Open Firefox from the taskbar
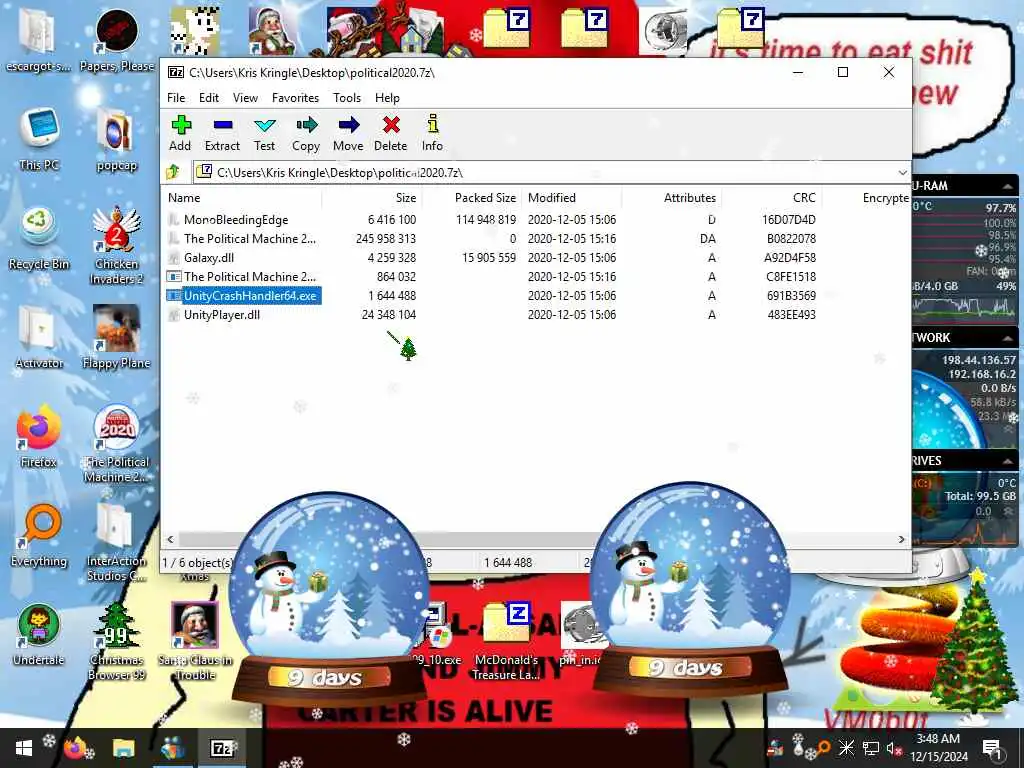The width and height of the screenshot is (1024, 768). (x=74, y=748)
